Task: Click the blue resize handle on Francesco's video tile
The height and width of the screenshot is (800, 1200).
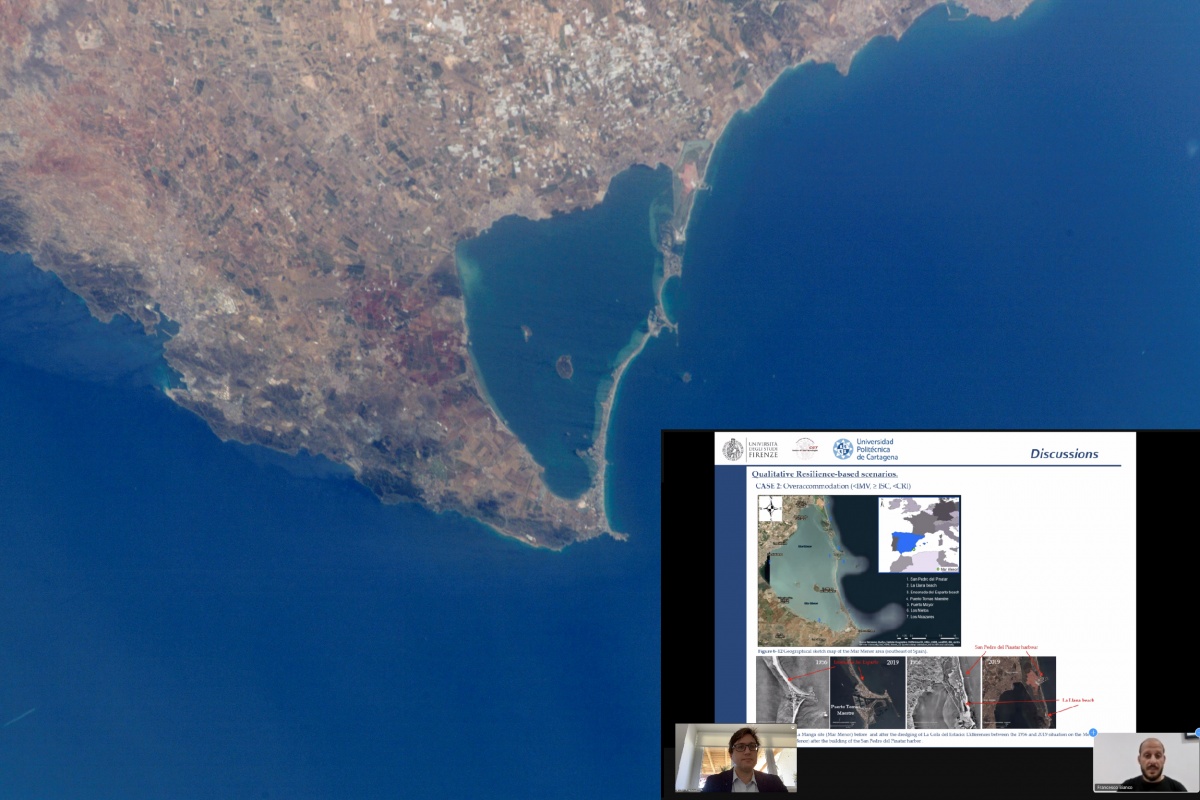Action: click(x=1093, y=732)
